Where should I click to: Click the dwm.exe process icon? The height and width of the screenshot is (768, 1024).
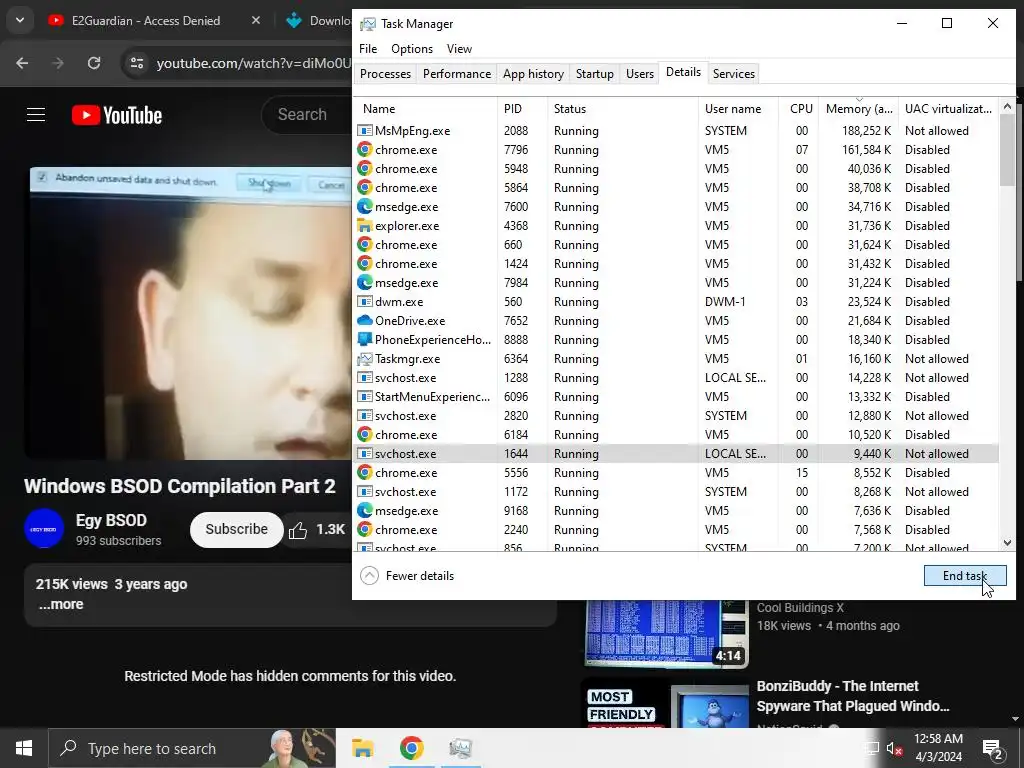pyautogui.click(x=364, y=302)
